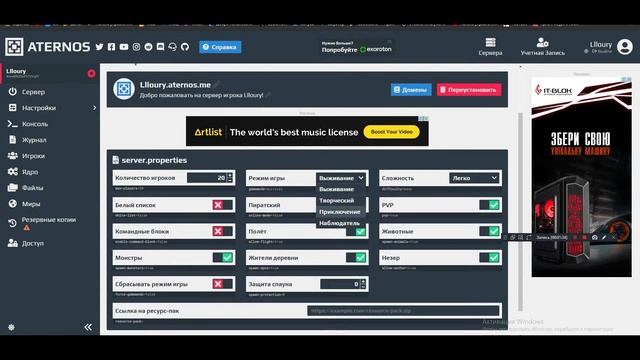640x360 pixels.
Task: Click the Домены button
Action: 411,90
